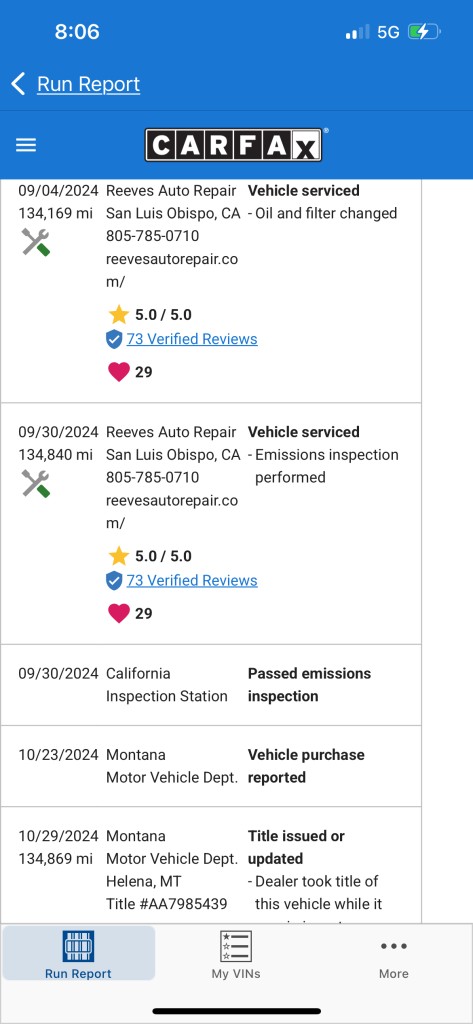
Task: Tap the pink heart in 09/30/2024 service record
Action: (x=118, y=613)
